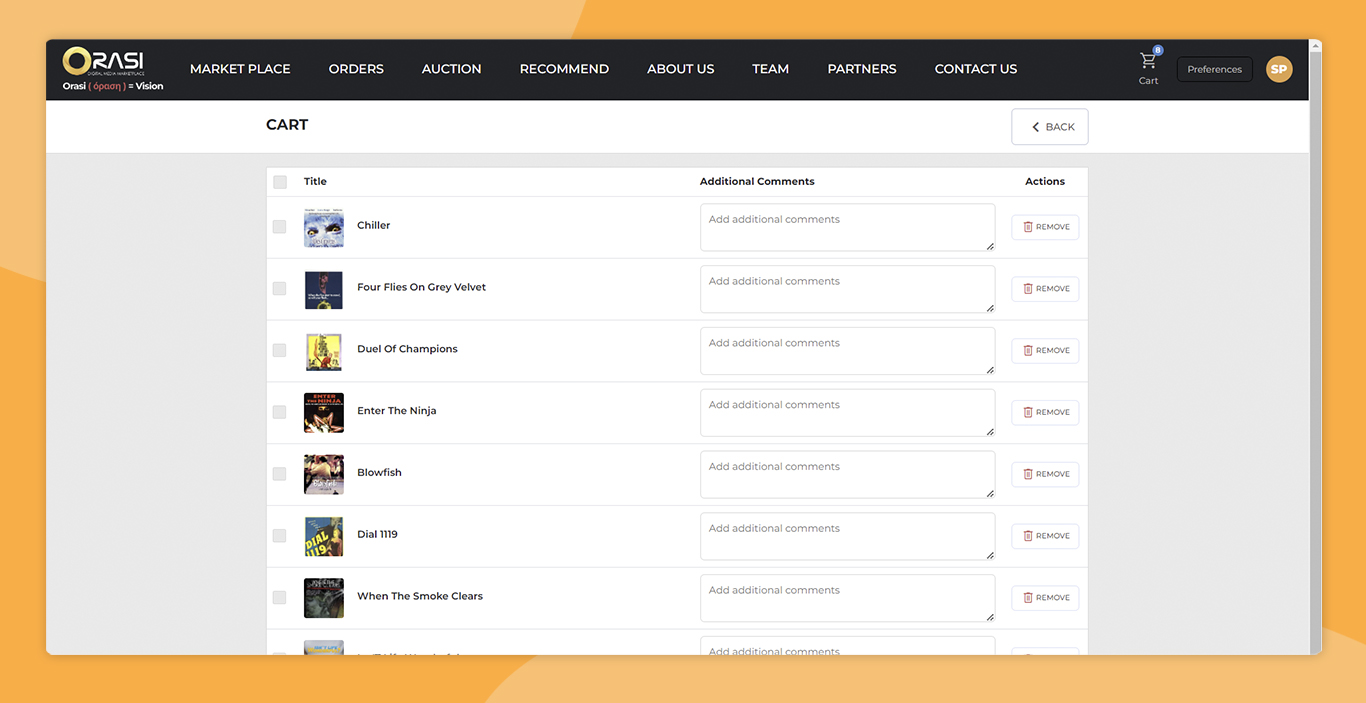Open Contact Us page
Image resolution: width=1366 pixels, height=703 pixels.
tap(976, 69)
